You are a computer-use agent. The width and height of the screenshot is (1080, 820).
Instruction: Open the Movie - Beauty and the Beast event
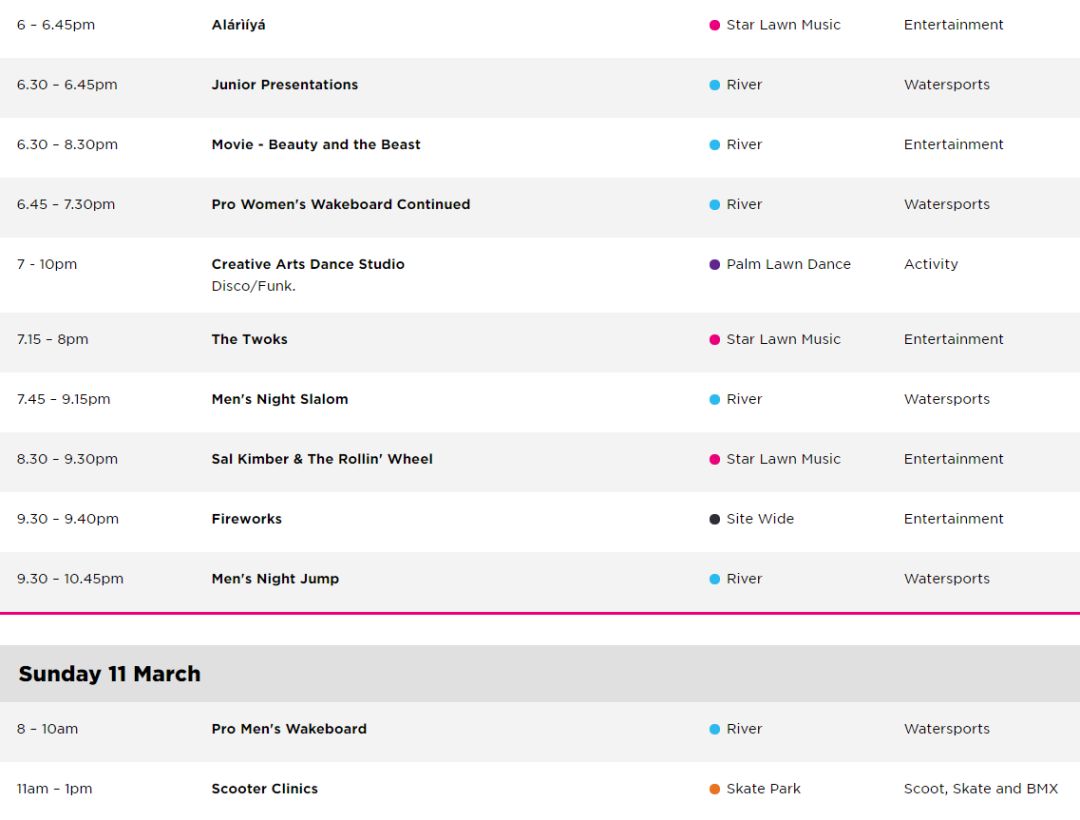315,145
